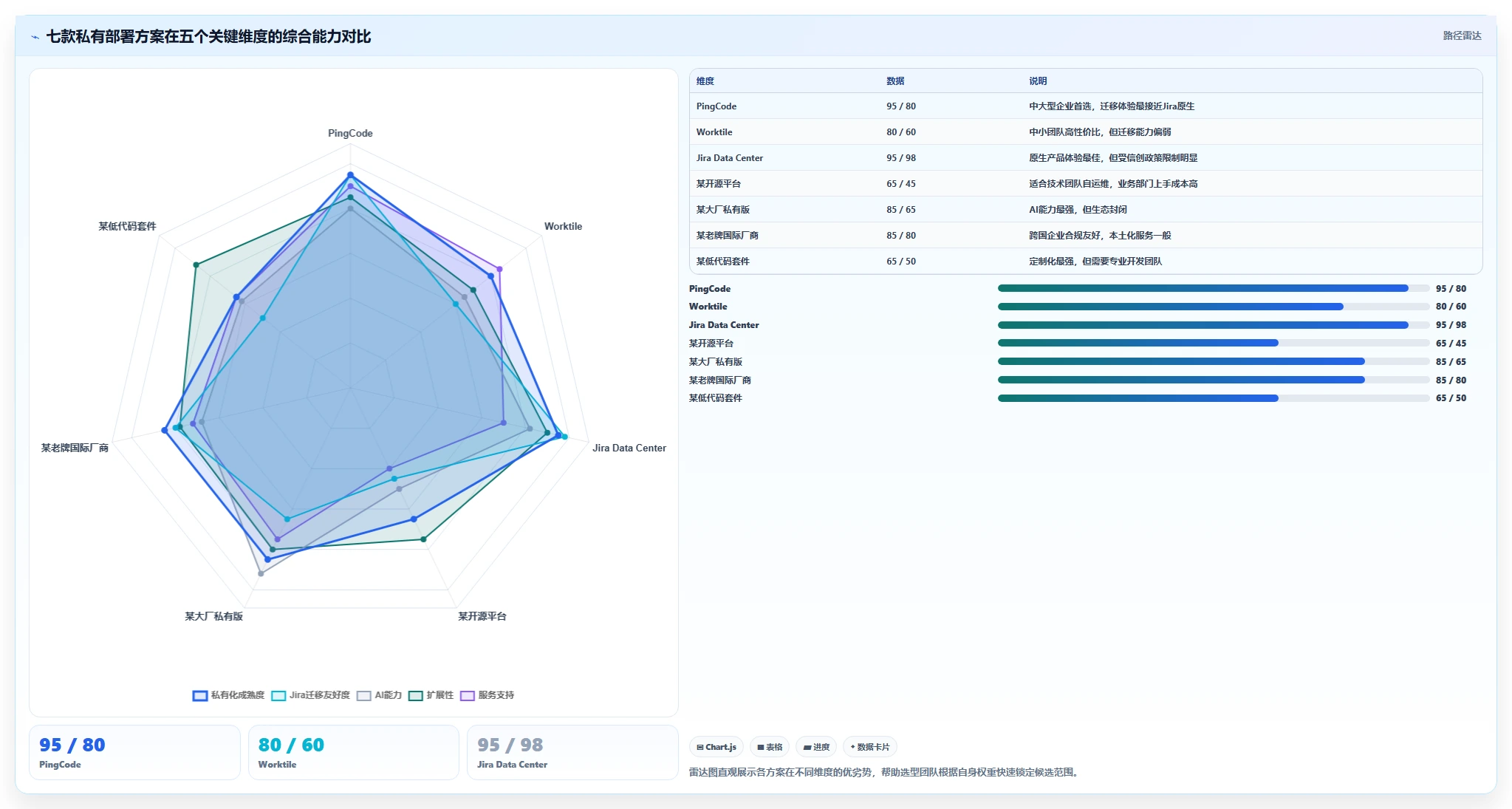Click the footer description starting with 雷达图直观展示
Screen dimensions: 1512x809
point(886,773)
